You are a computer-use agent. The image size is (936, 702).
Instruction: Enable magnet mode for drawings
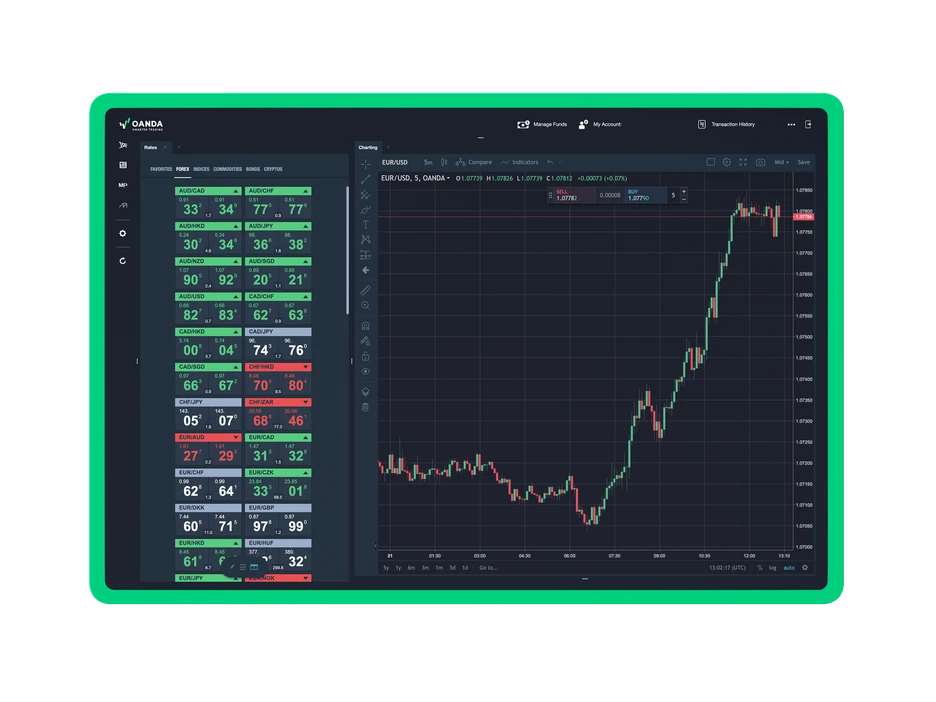click(366, 326)
